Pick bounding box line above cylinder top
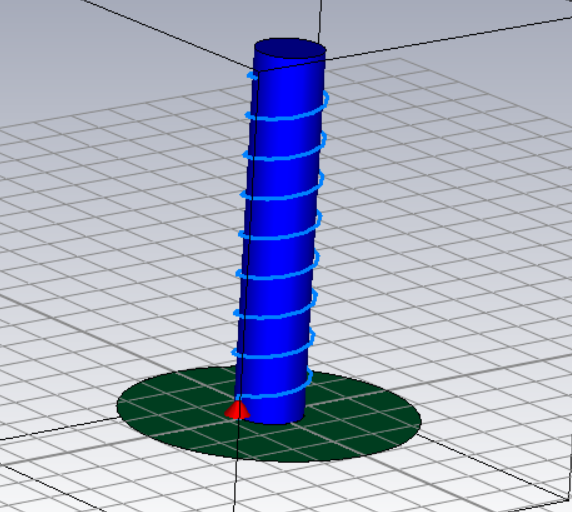 pos(320,20)
